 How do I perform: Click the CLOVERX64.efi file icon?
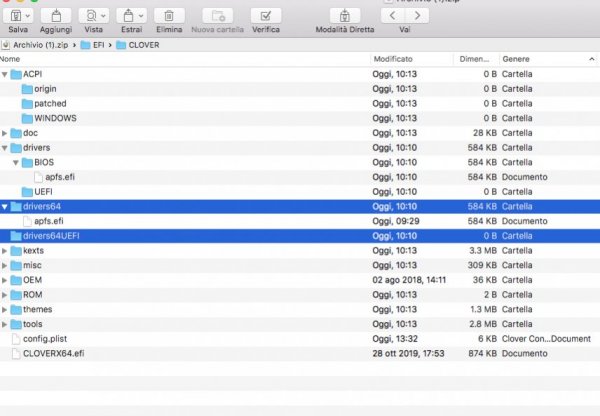click(x=16, y=354)
